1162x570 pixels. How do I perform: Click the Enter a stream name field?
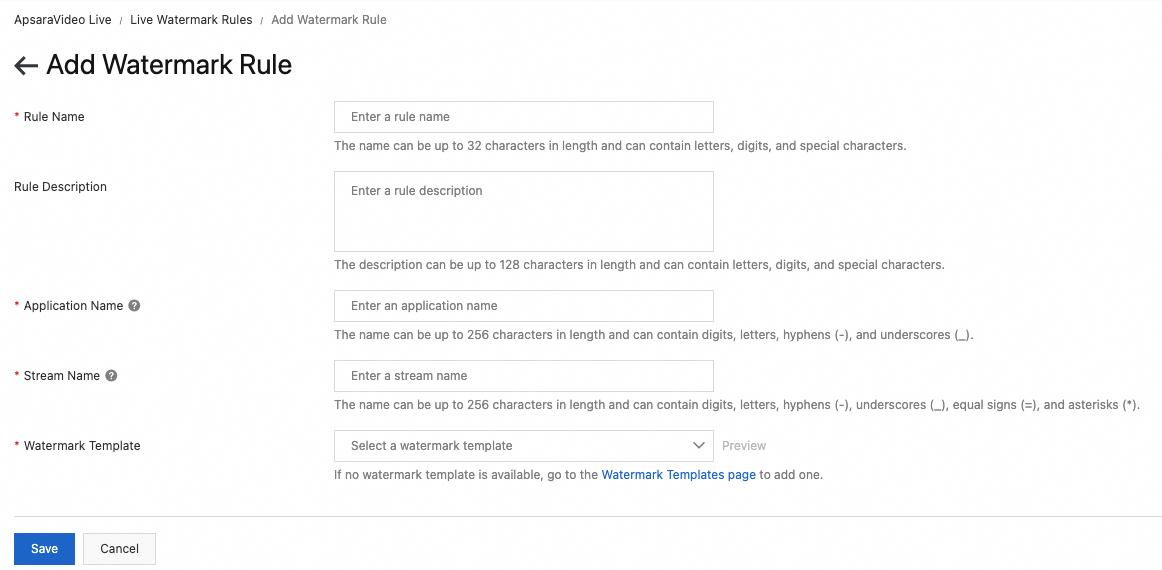click(523, 376)
